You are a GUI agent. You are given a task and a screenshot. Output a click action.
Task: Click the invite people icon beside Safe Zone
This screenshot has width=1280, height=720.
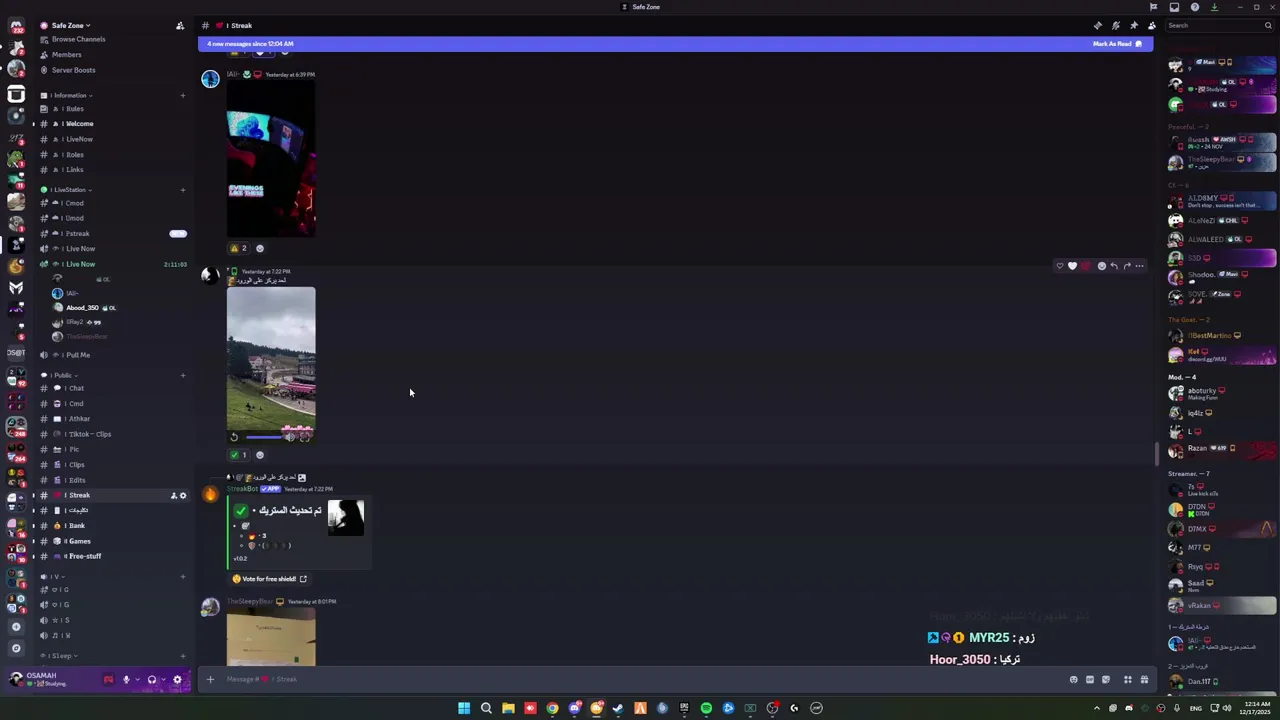click(x=180, y=25)
